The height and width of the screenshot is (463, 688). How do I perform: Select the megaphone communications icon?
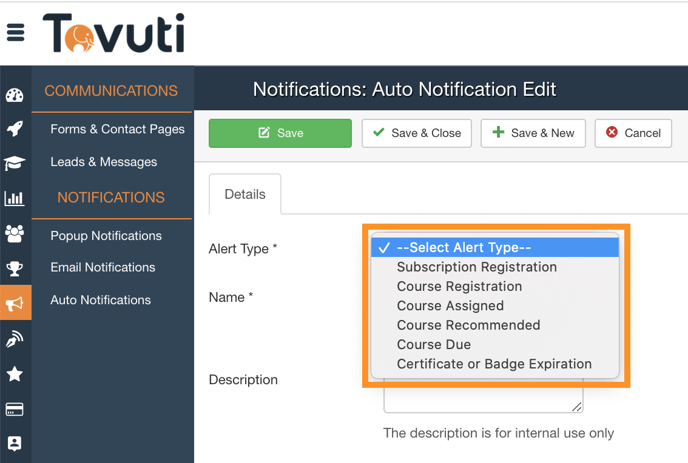(x=15, y=303)
